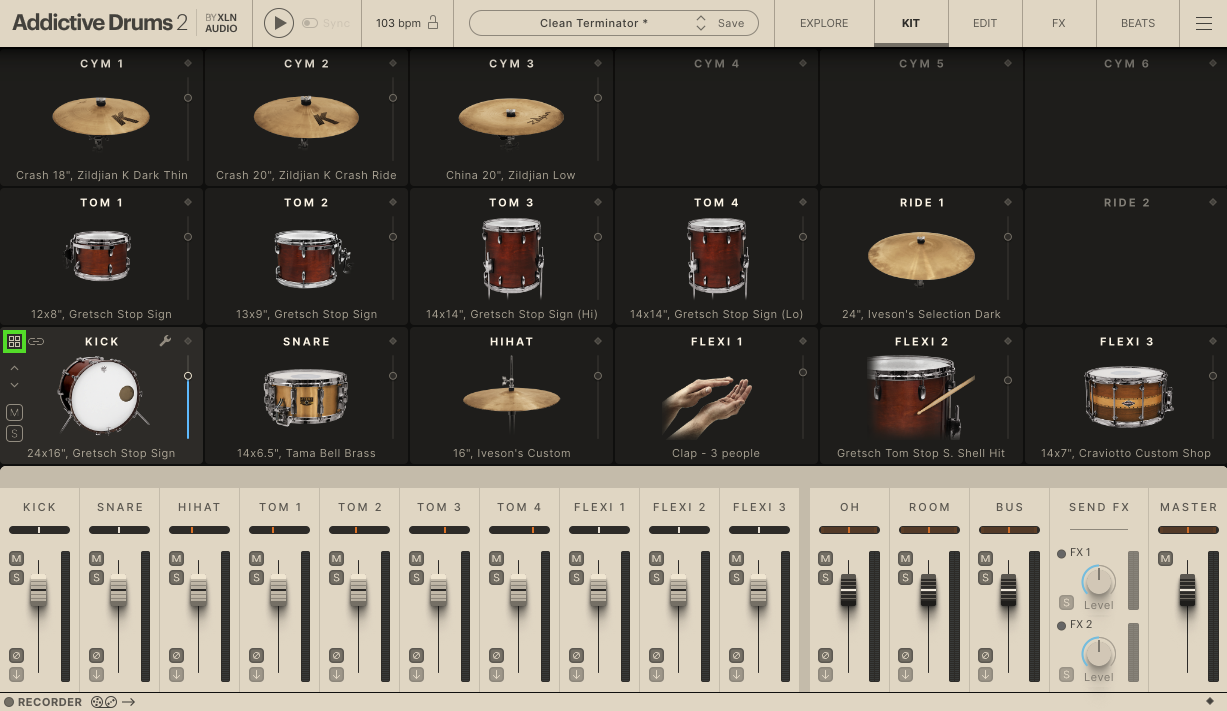The width and height of the screenshot is (1227, 711).
Task: Click the second dice icon next to RECORDER
Action: pyautogui.click(x=110, y=702)
